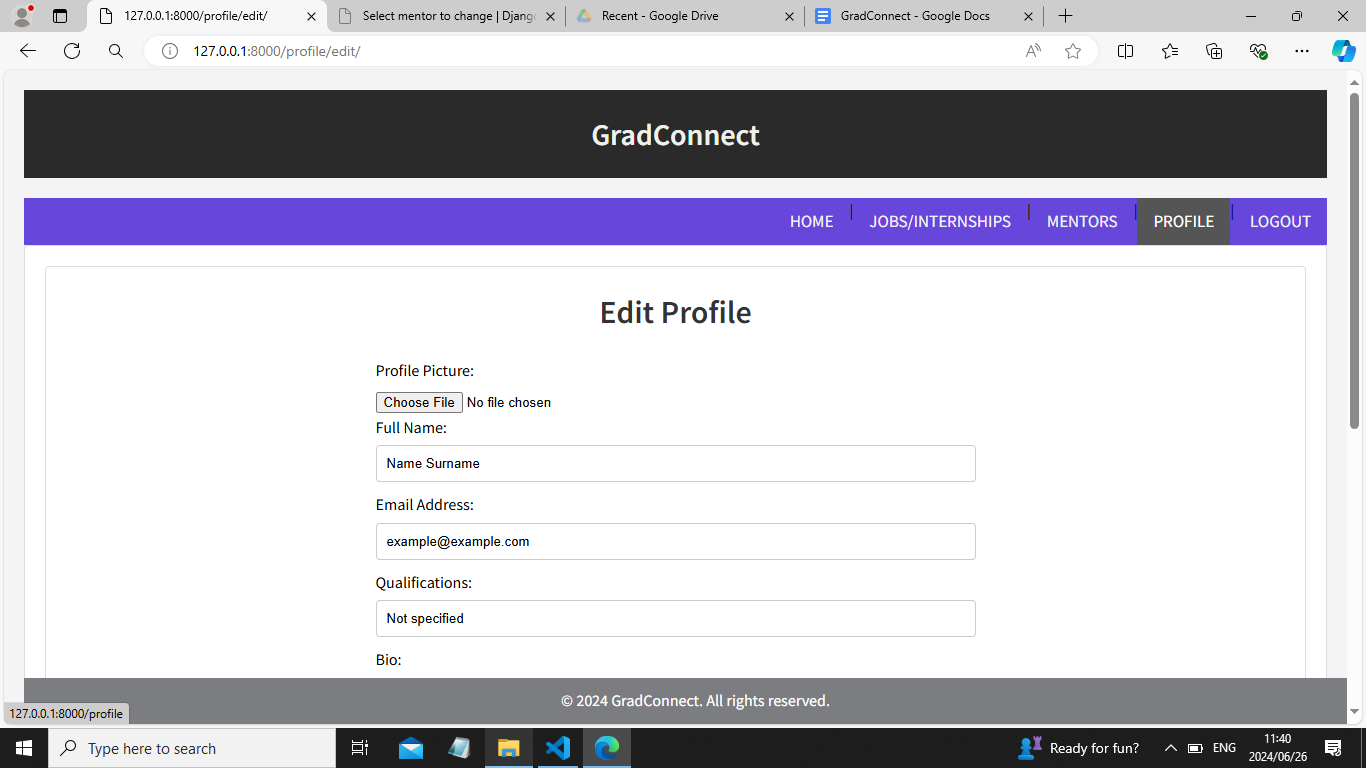Add this page to favorites

[1072, 50]
